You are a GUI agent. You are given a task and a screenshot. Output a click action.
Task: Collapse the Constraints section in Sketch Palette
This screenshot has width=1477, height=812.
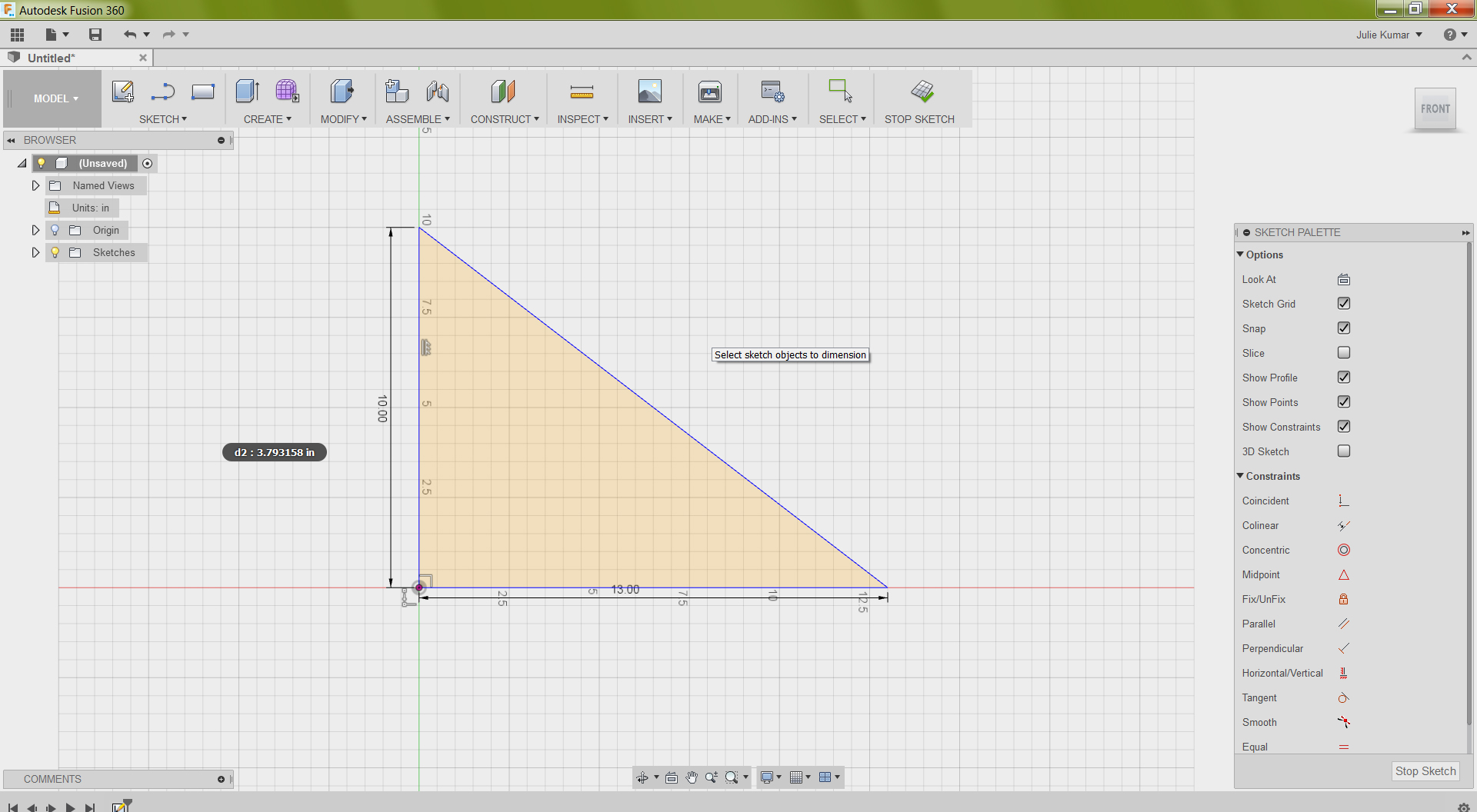tap(1240, 476)
